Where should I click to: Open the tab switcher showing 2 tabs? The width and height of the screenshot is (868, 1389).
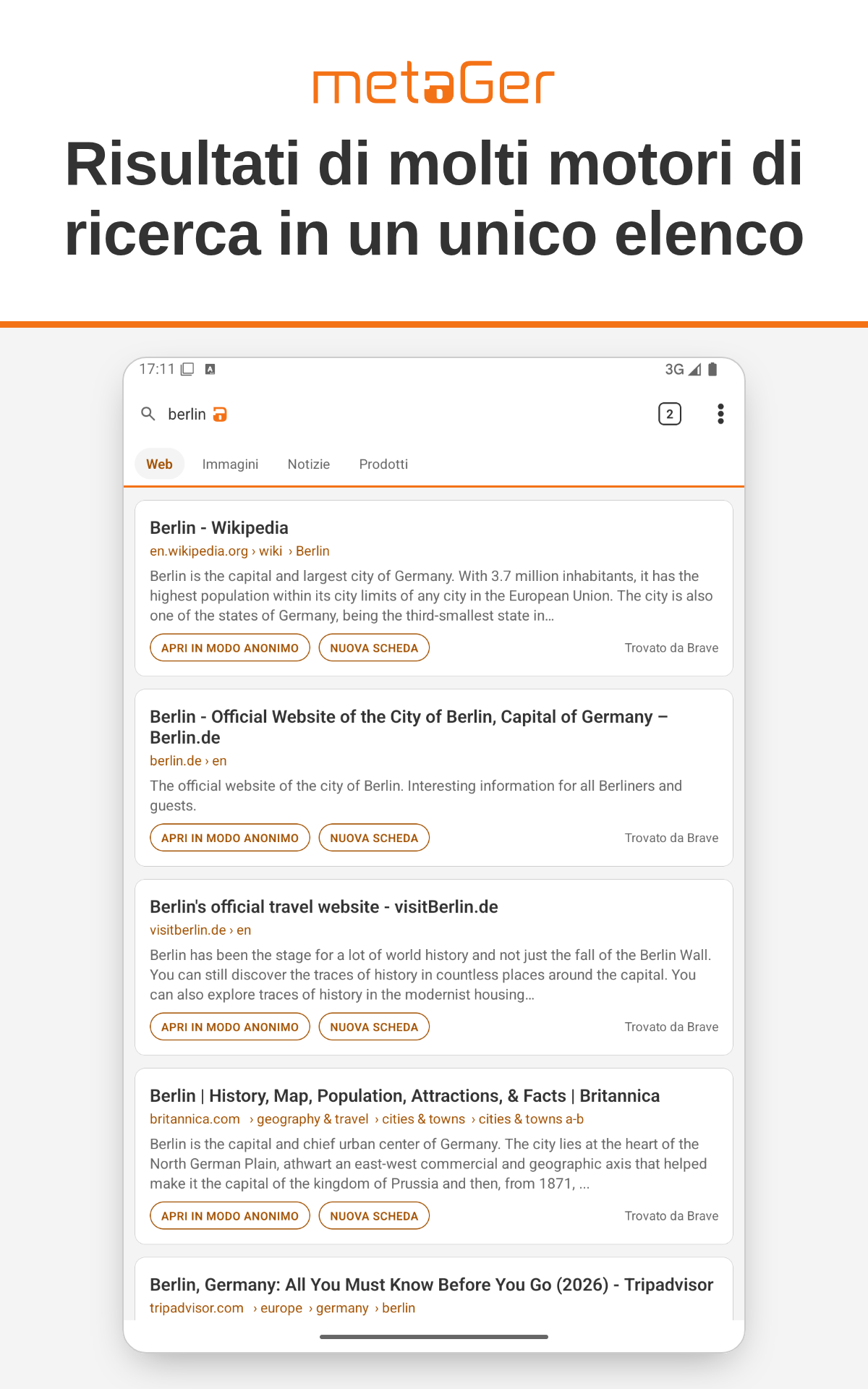(670, 414)
